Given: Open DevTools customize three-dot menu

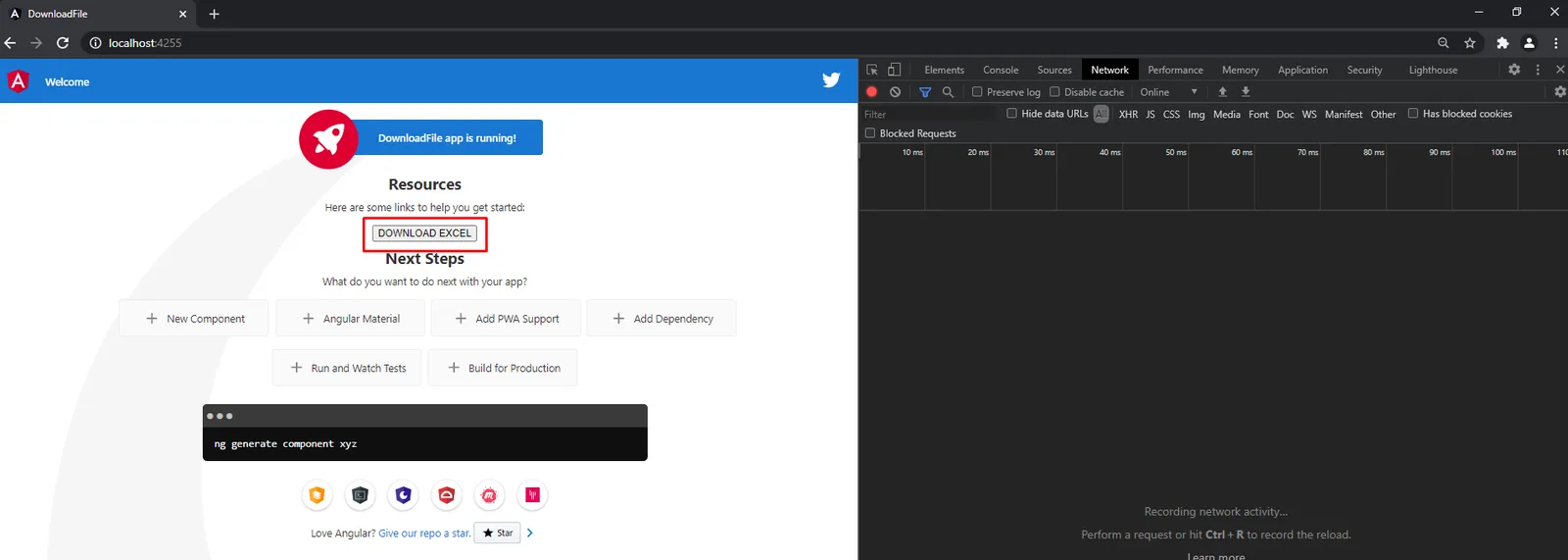Looking at the screenshot, I should pos(1537,70).
